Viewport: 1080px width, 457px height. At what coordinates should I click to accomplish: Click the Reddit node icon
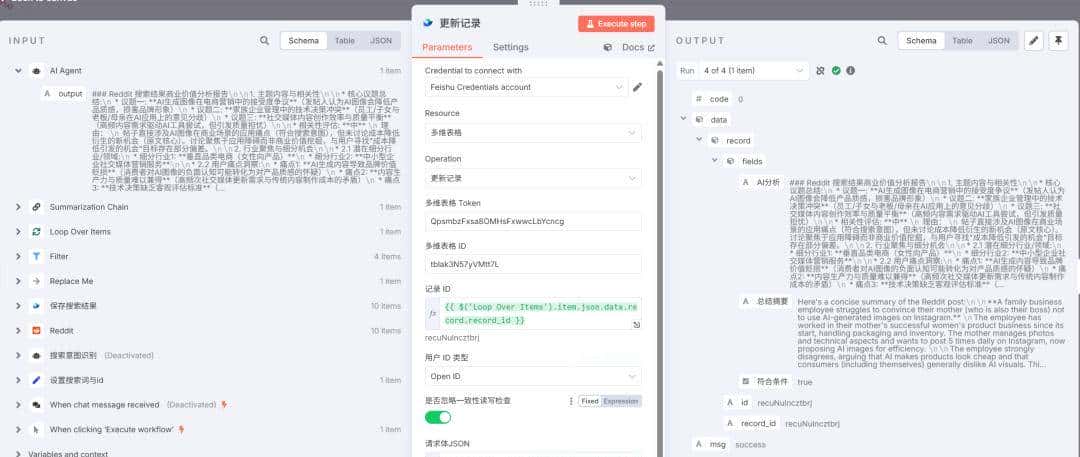(37, 331)
